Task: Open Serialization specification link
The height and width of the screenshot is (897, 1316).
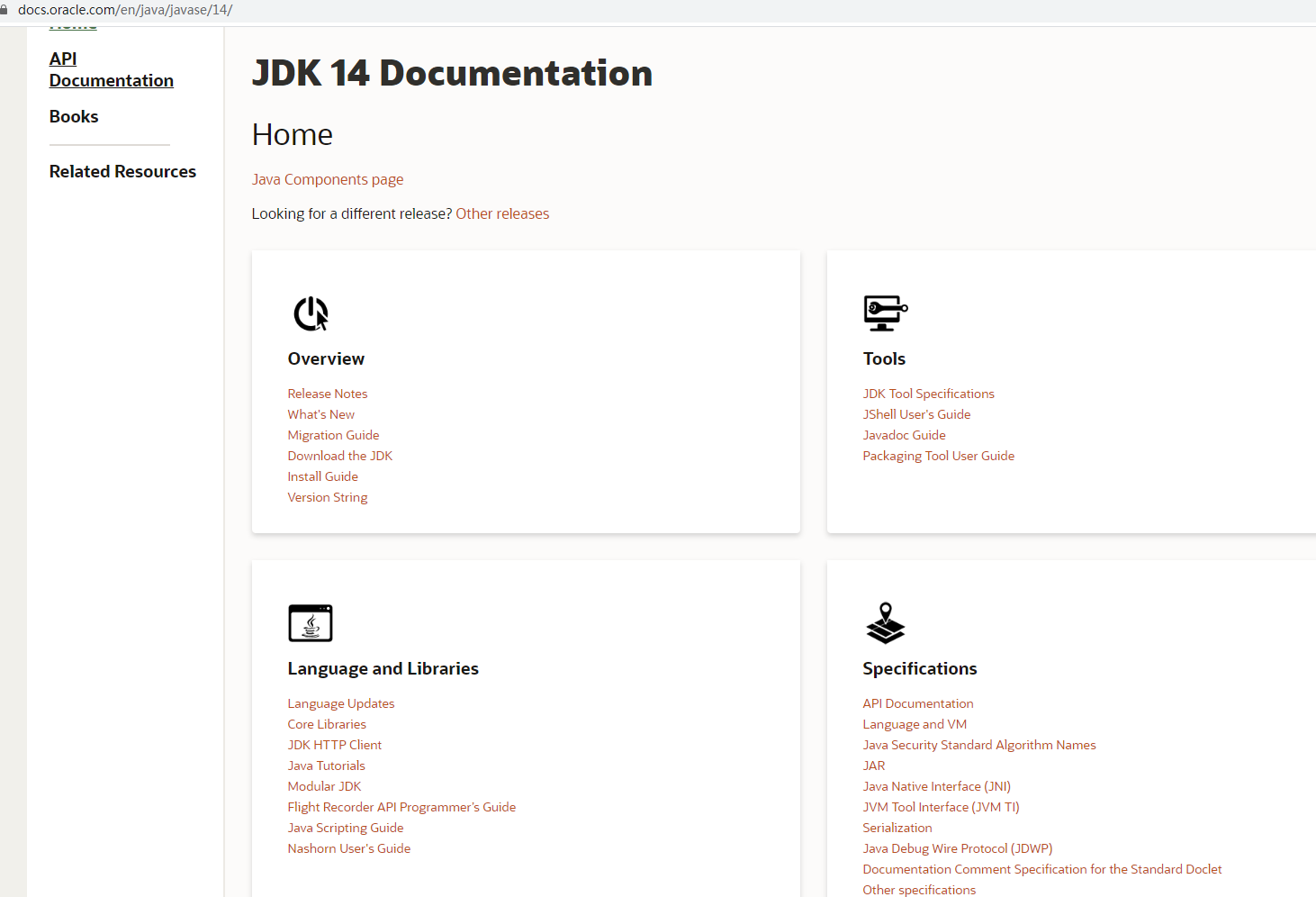Action: [897, 828]
